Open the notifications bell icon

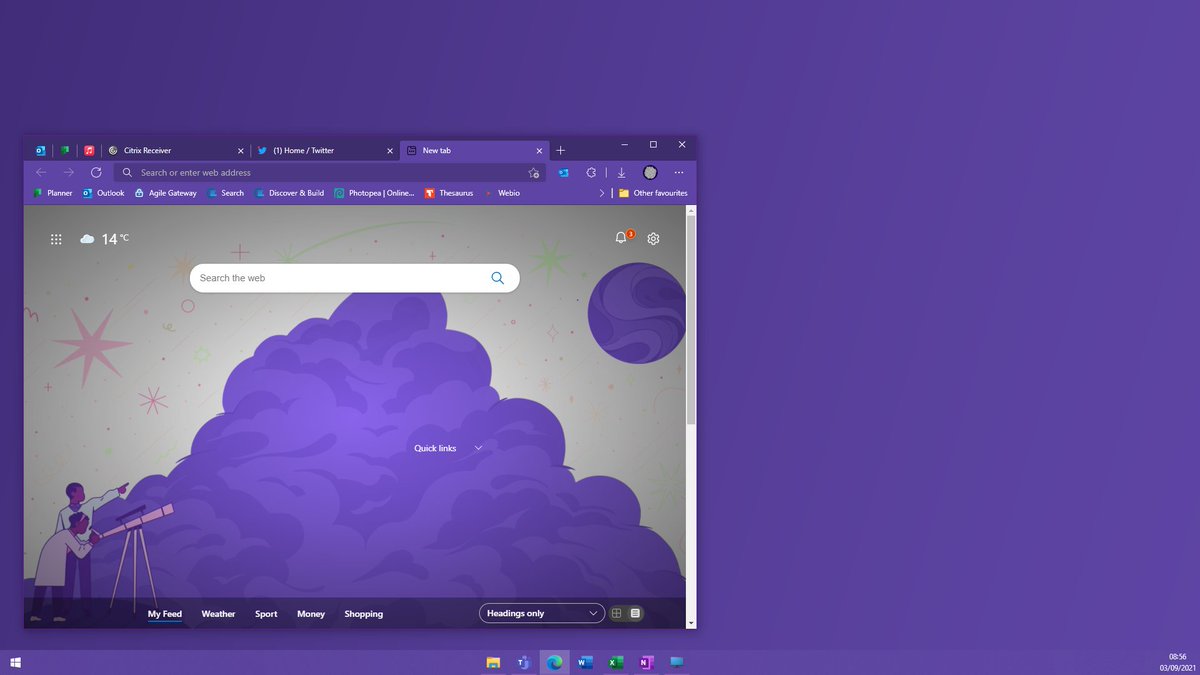coord(621,238)
